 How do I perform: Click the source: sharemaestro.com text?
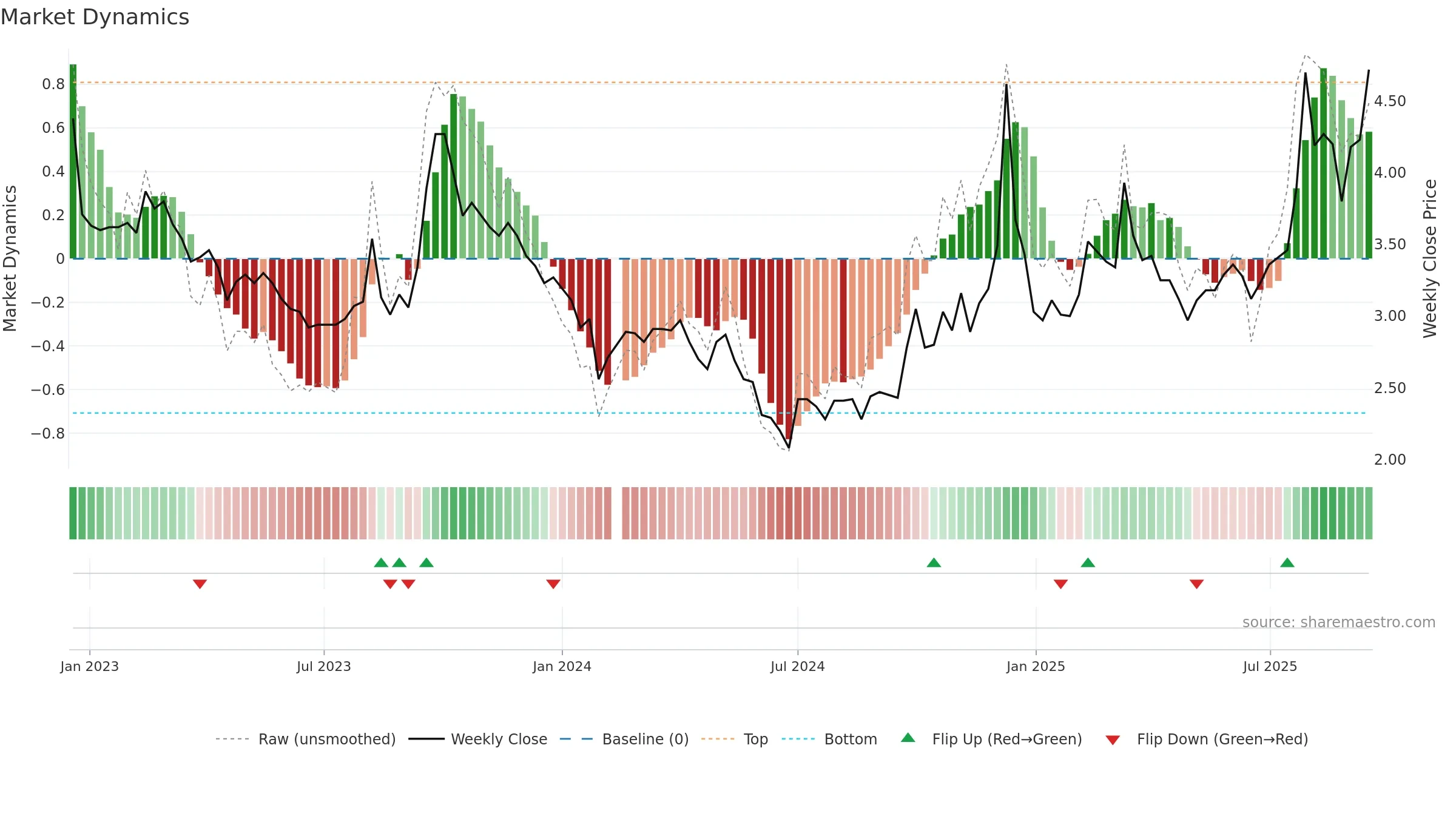click(x=1339, y=622)
